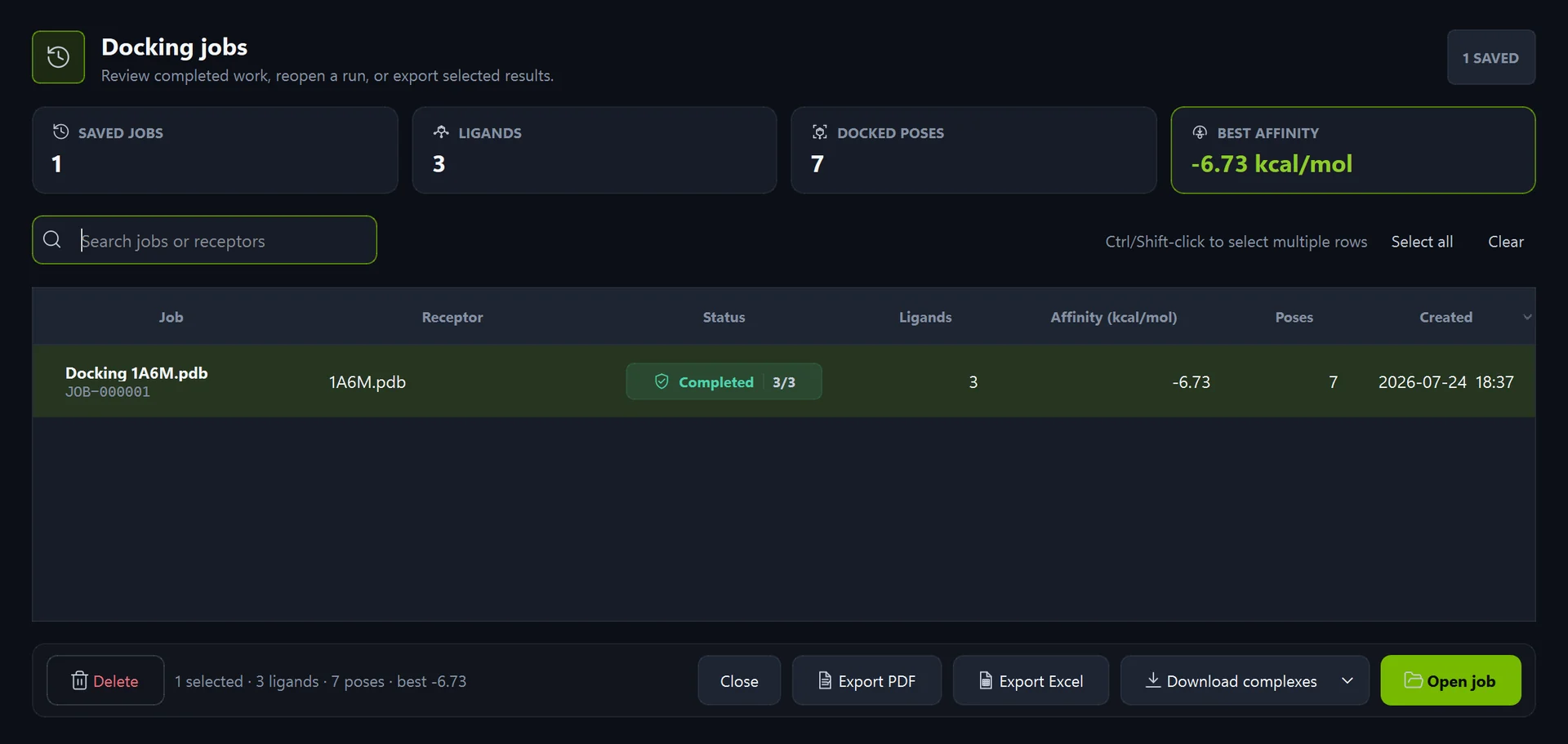The height and width of the screenshot is (744, 1568).
Task: Click the JOB-000001 identifier
Action: pos(108,392)
